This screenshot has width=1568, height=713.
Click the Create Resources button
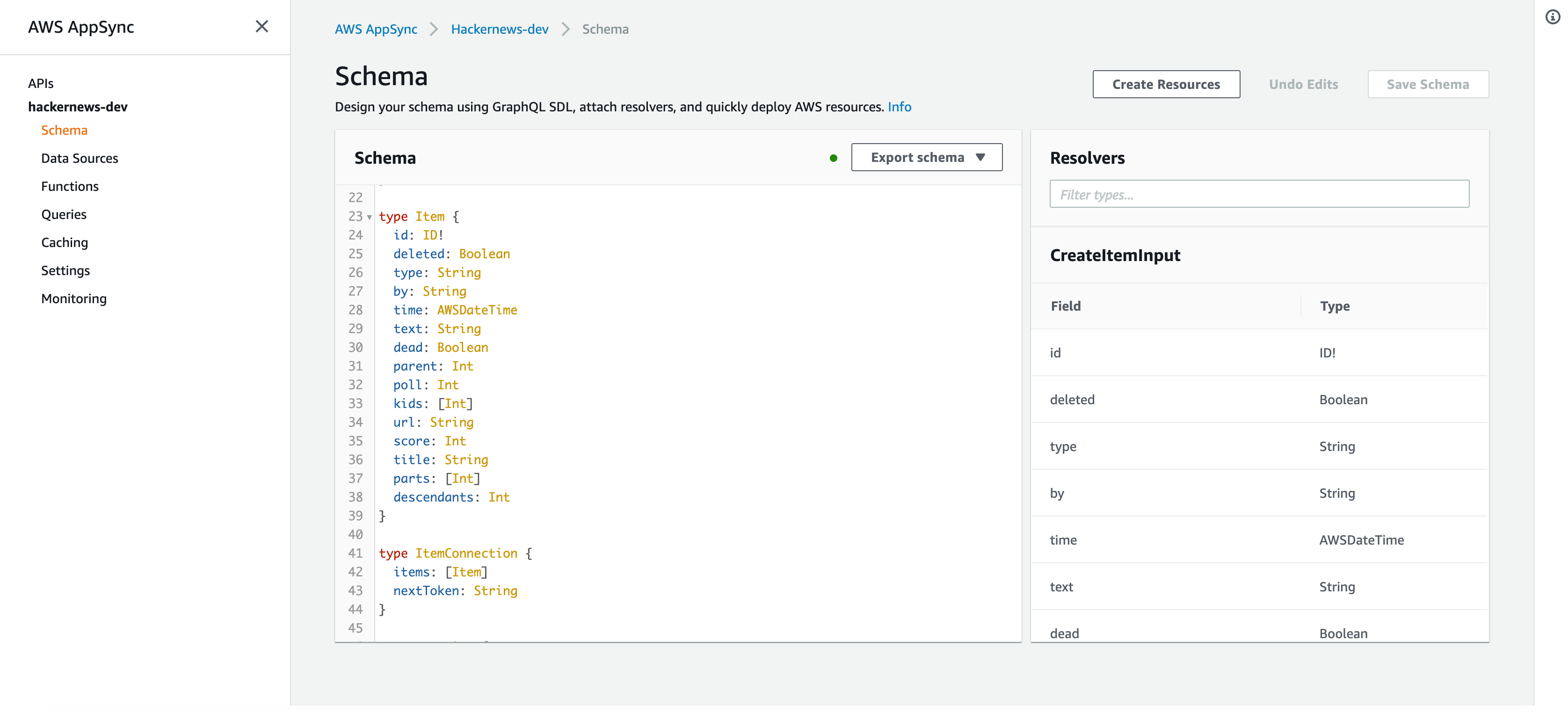click(x=1166, y=84)
